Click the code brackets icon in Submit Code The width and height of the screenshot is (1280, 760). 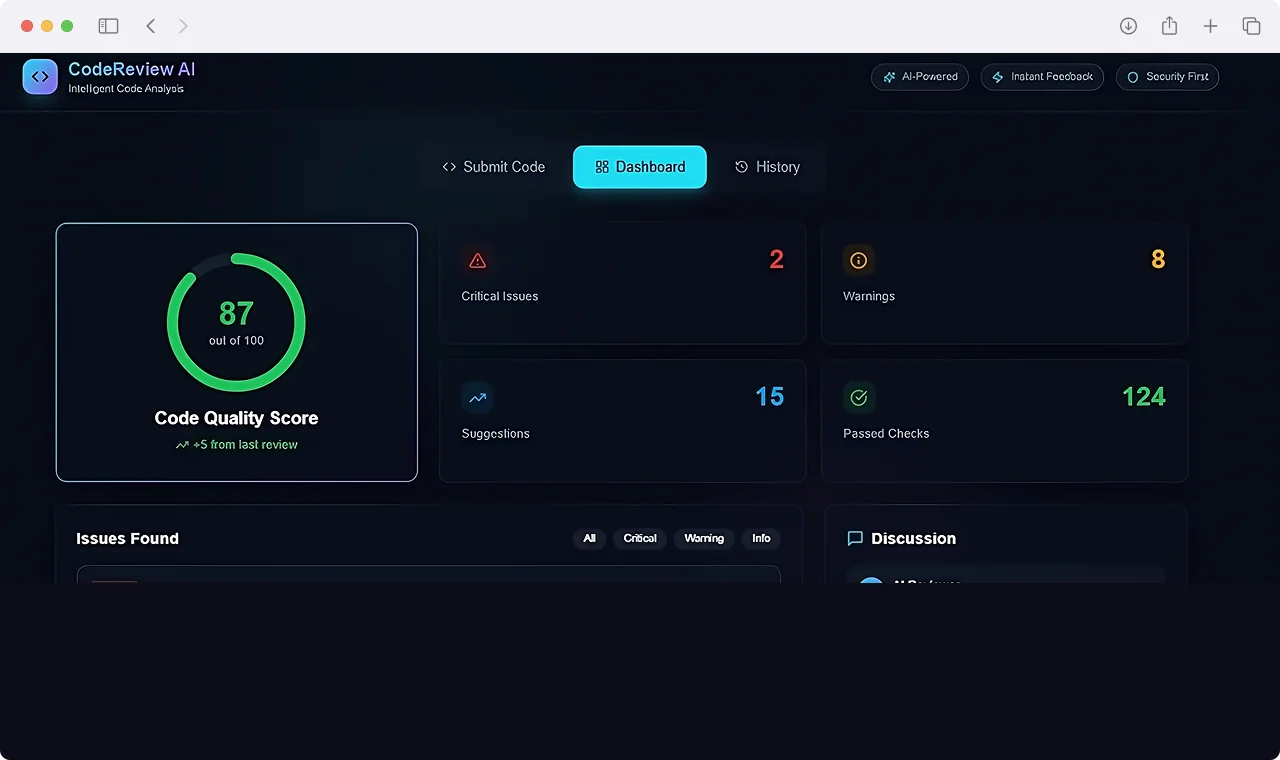coord(449,167)
